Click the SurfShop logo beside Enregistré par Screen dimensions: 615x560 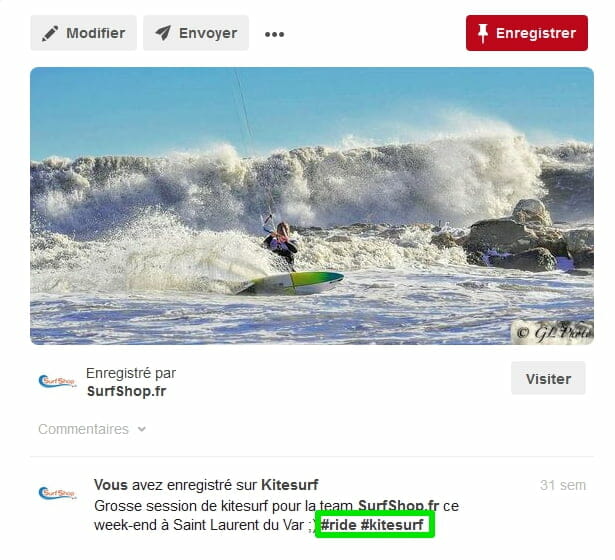pyautogui.click(x=57, y=381)
